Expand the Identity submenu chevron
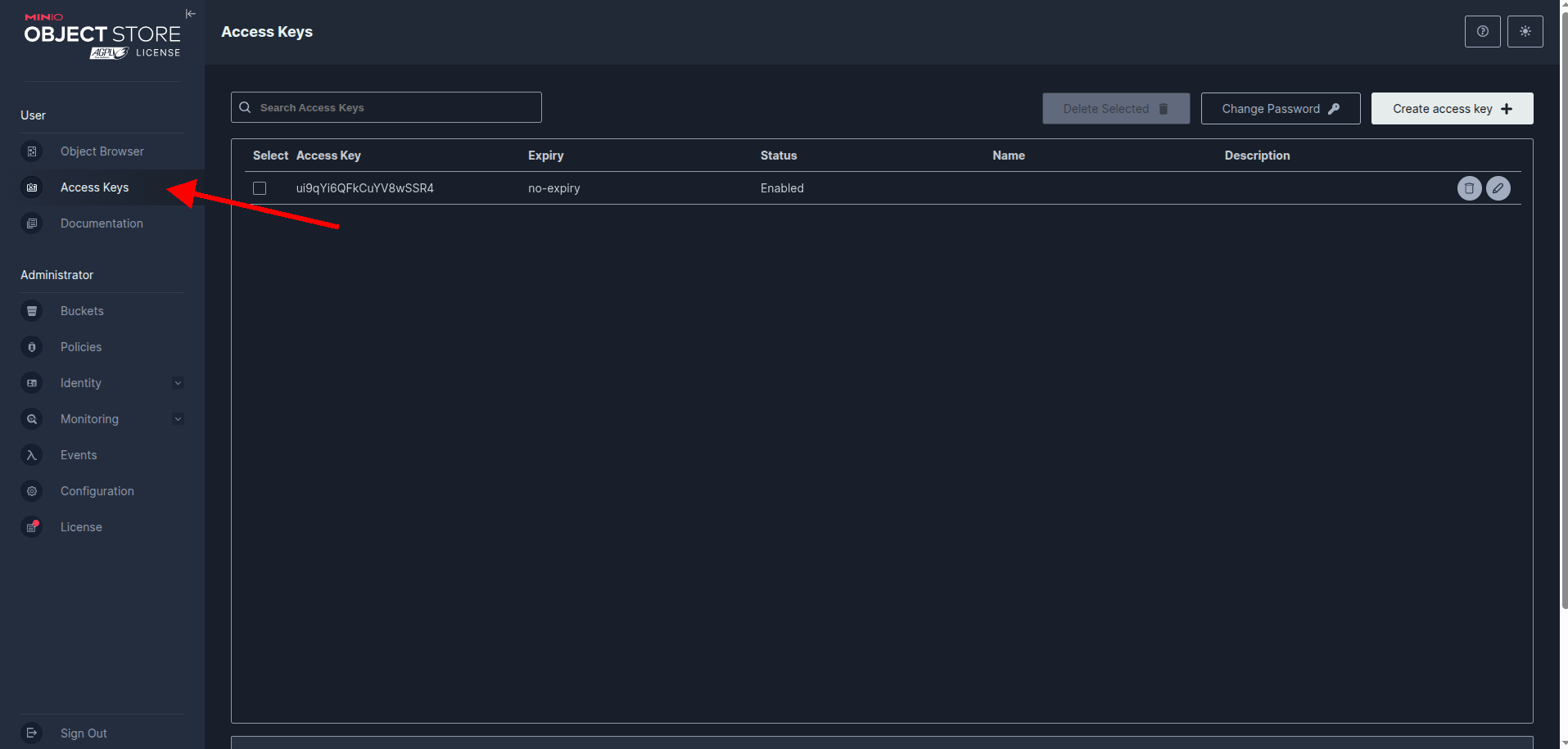 tap(178, 383)
